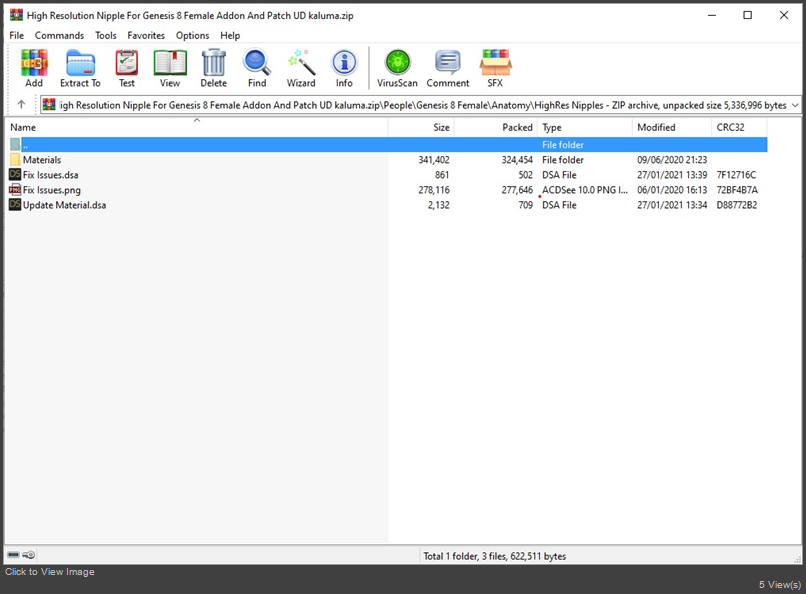Click the modified date 27/01/2021 13:34
The width and height of the screenshot is (806, 594).
(672, 205)
